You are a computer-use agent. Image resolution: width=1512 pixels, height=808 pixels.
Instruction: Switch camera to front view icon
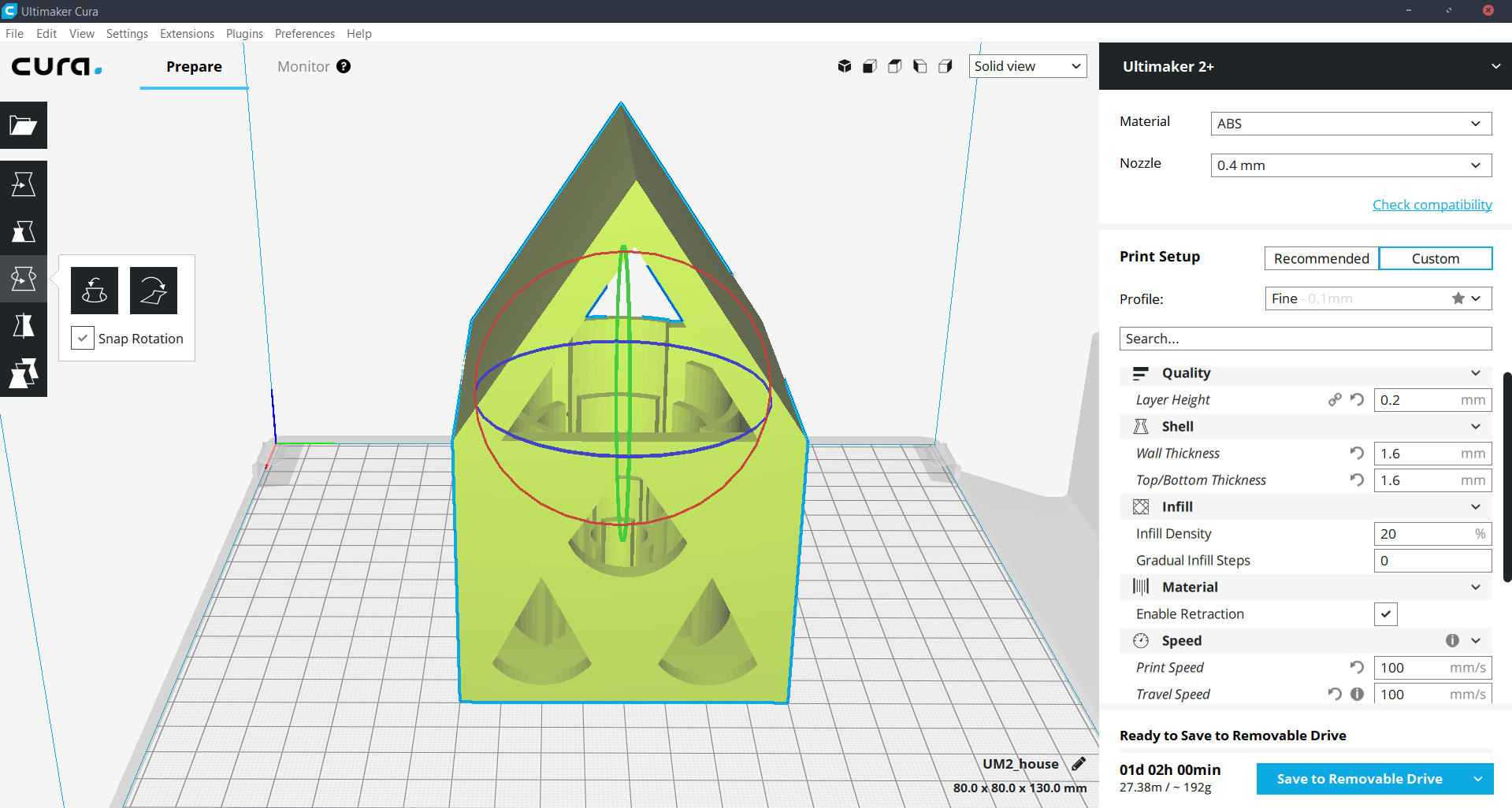tap(870, 66)
